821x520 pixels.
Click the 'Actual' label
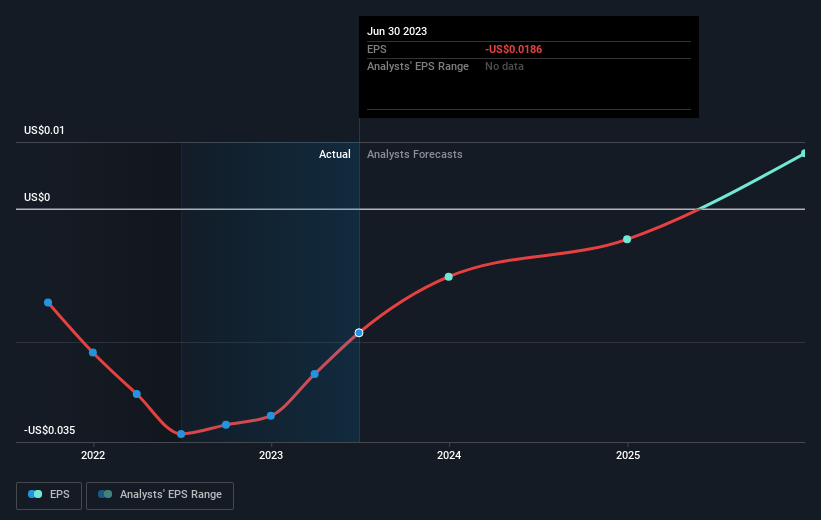[x=335, y=154]
